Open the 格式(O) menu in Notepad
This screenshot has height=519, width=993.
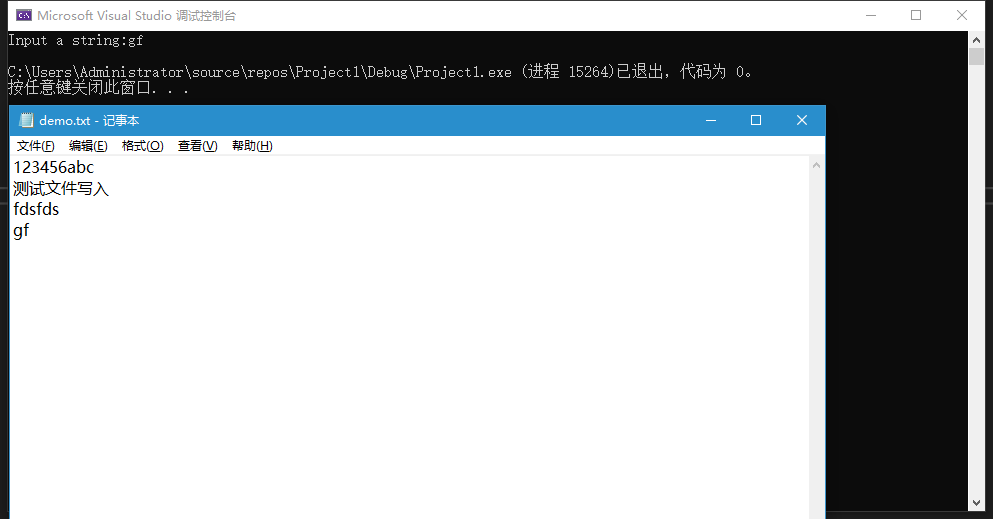(x=142, y=146)
